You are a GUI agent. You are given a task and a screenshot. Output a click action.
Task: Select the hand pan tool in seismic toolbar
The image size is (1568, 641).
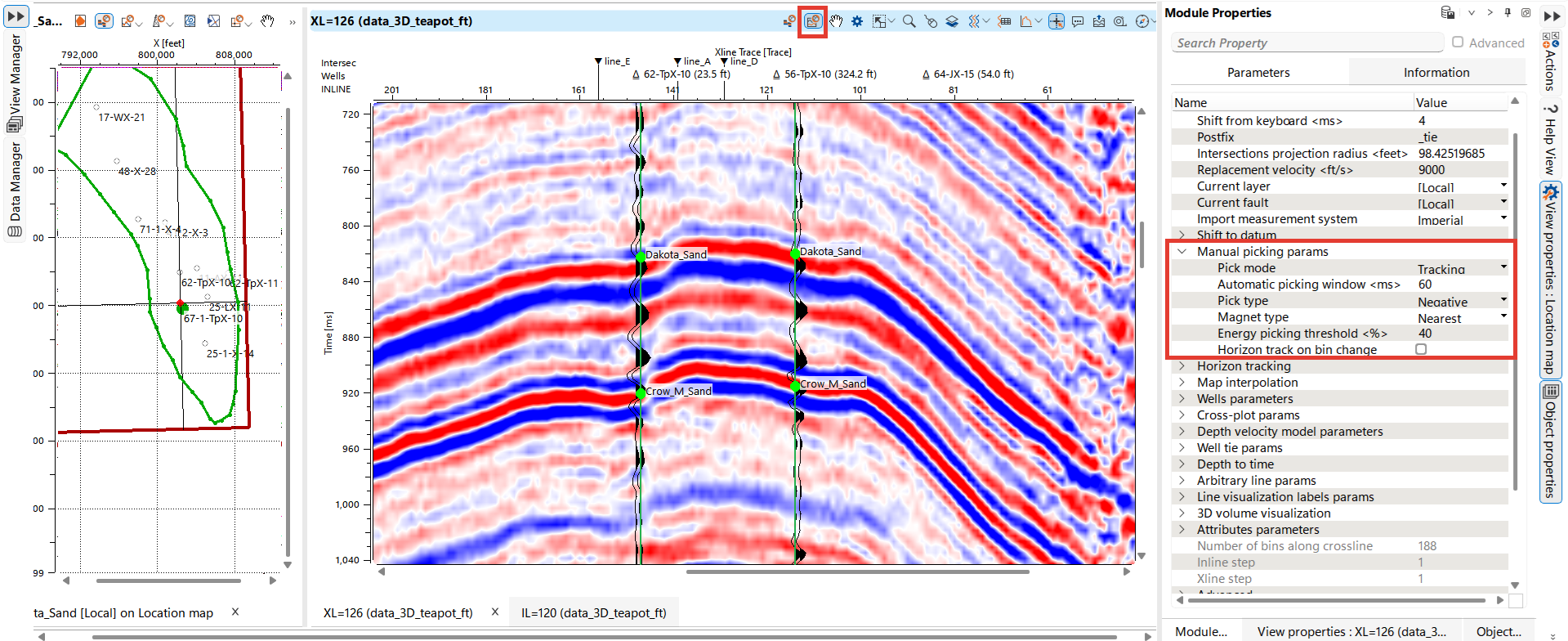pos(835,21)
